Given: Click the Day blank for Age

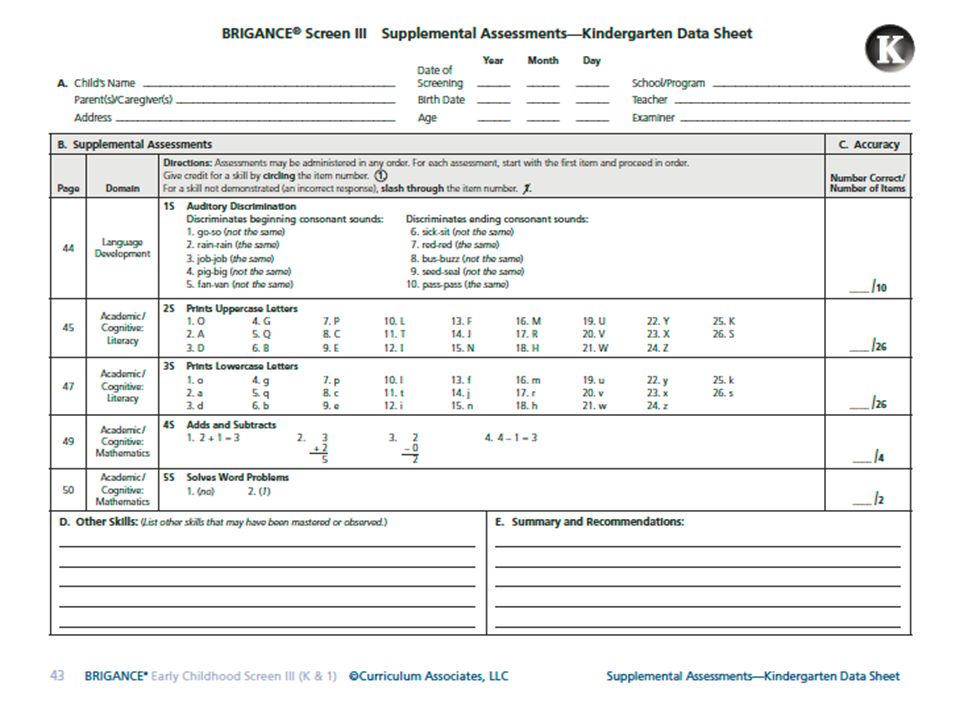Looking at the screenshot, I should point(592,119).
